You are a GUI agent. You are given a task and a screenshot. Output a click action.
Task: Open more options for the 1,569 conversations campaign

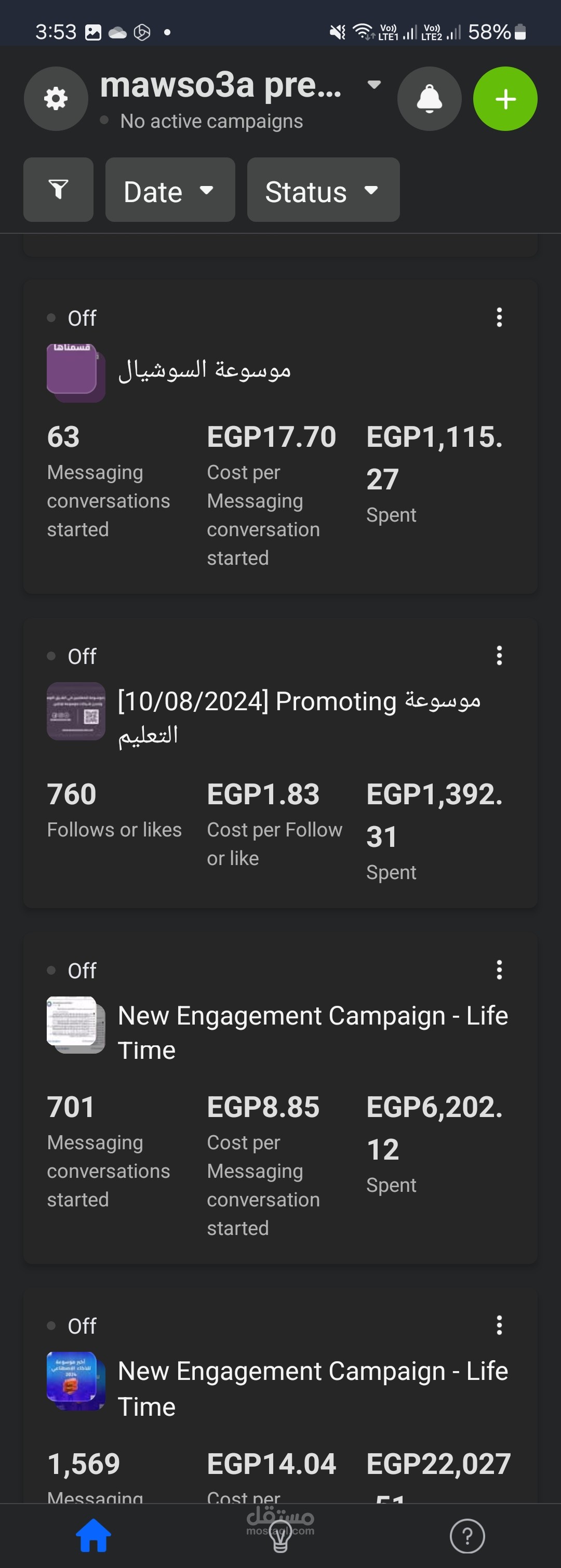point(499,1325)
